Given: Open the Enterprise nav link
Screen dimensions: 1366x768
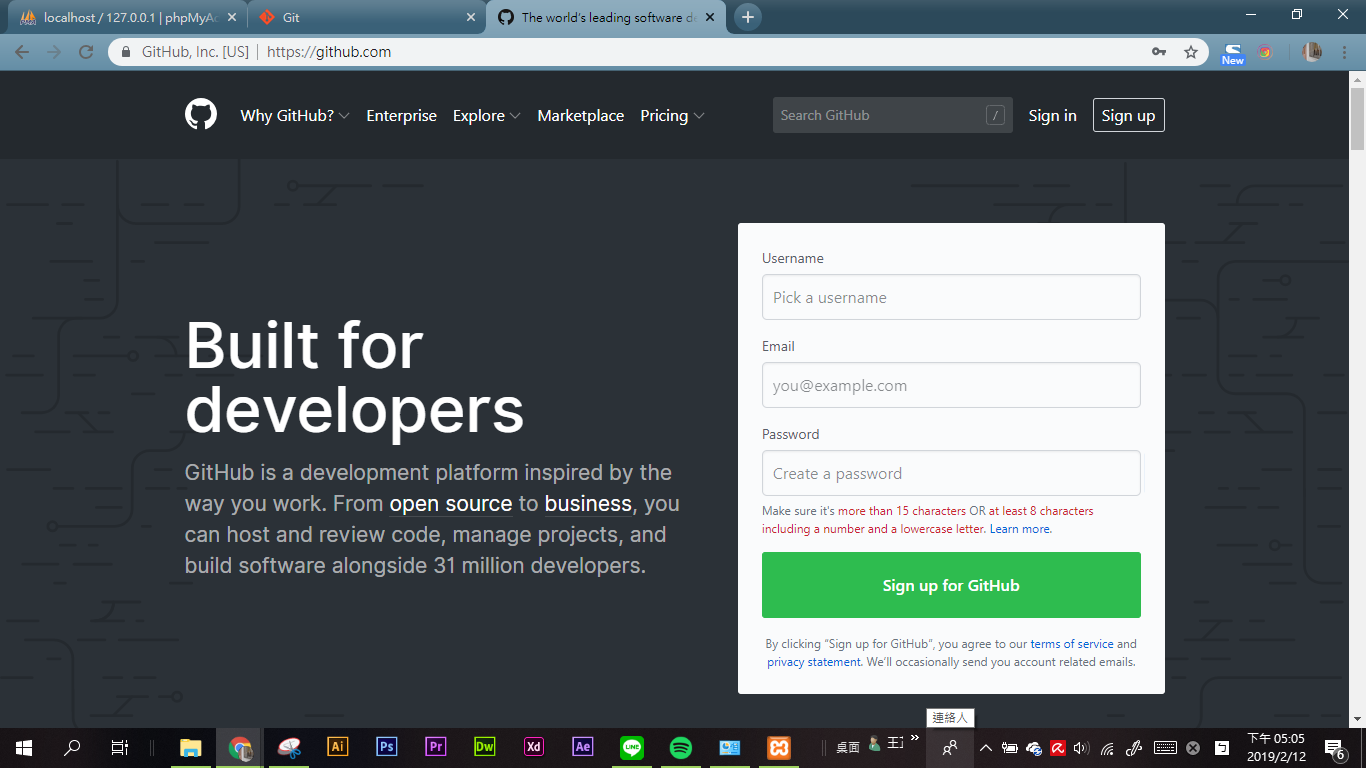Looking at the screenshot, I should [402, 116].
